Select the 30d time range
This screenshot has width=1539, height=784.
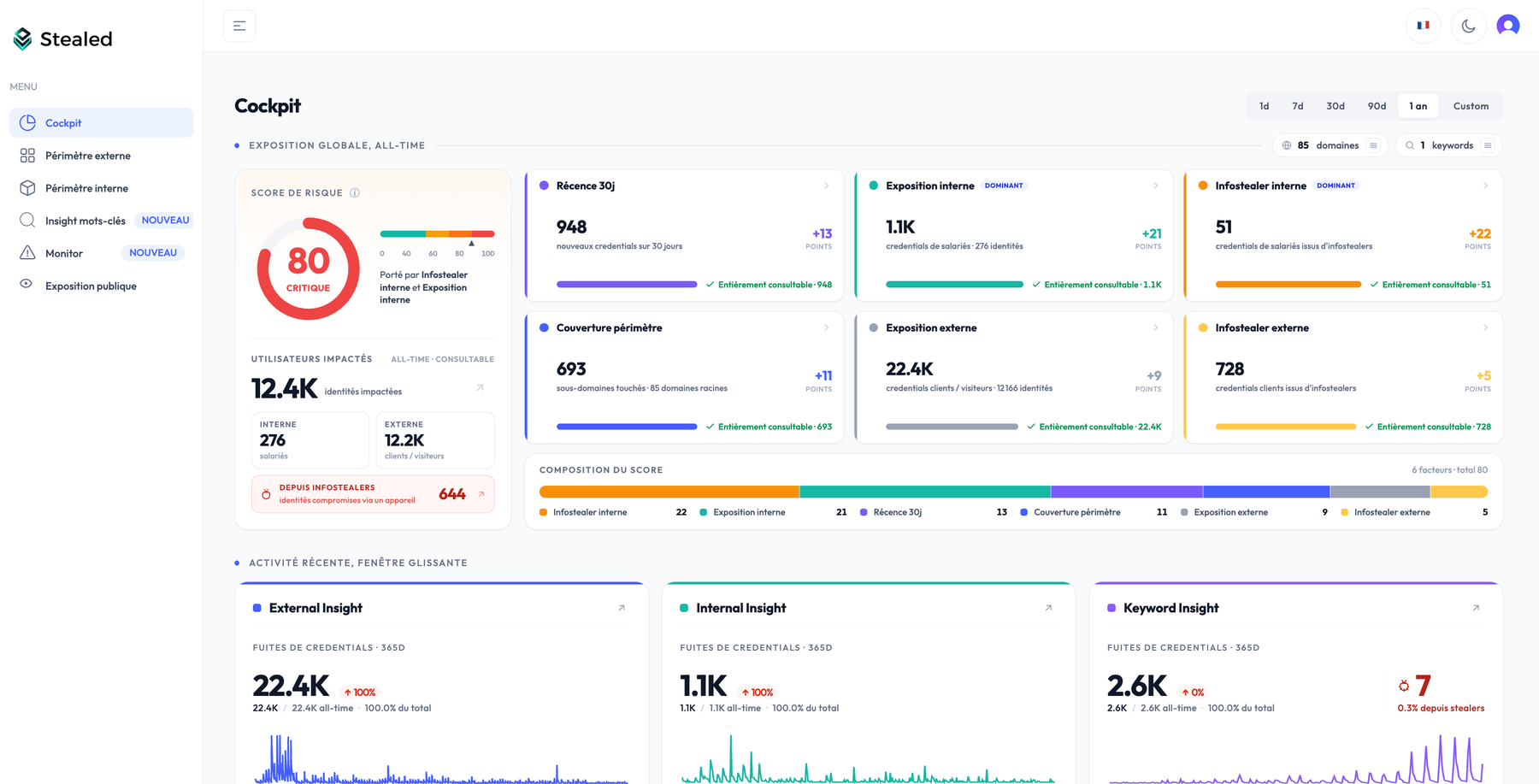tap(1336, 106)
